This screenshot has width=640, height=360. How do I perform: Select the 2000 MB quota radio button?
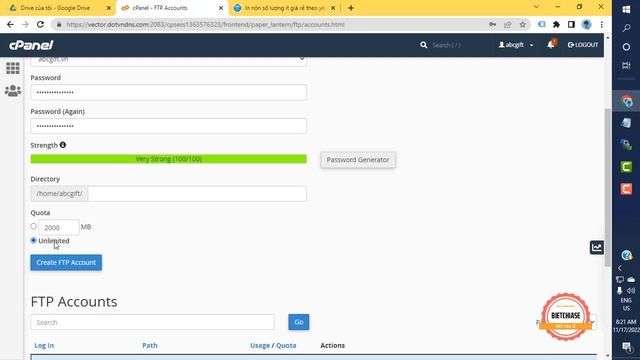[x=33, y=226]
